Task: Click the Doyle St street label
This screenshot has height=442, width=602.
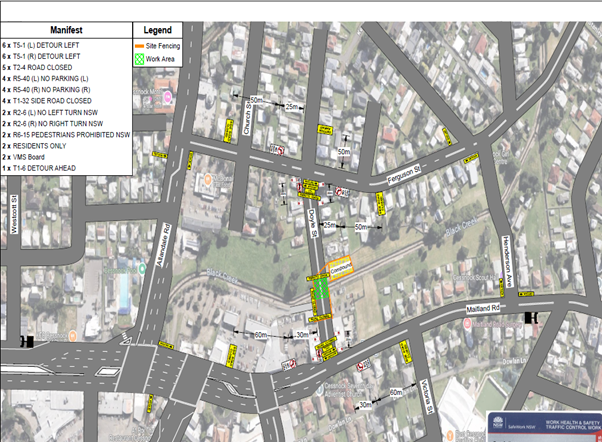Action: click(x=313, y=223)
